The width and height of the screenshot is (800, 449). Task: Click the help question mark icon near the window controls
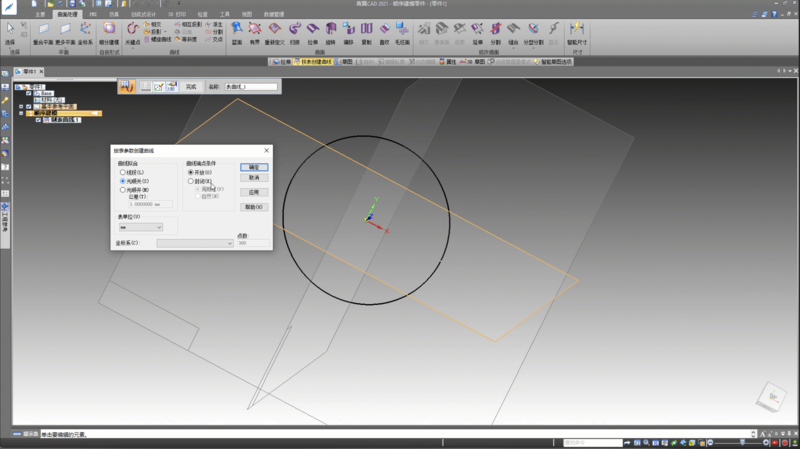(774, 14)
